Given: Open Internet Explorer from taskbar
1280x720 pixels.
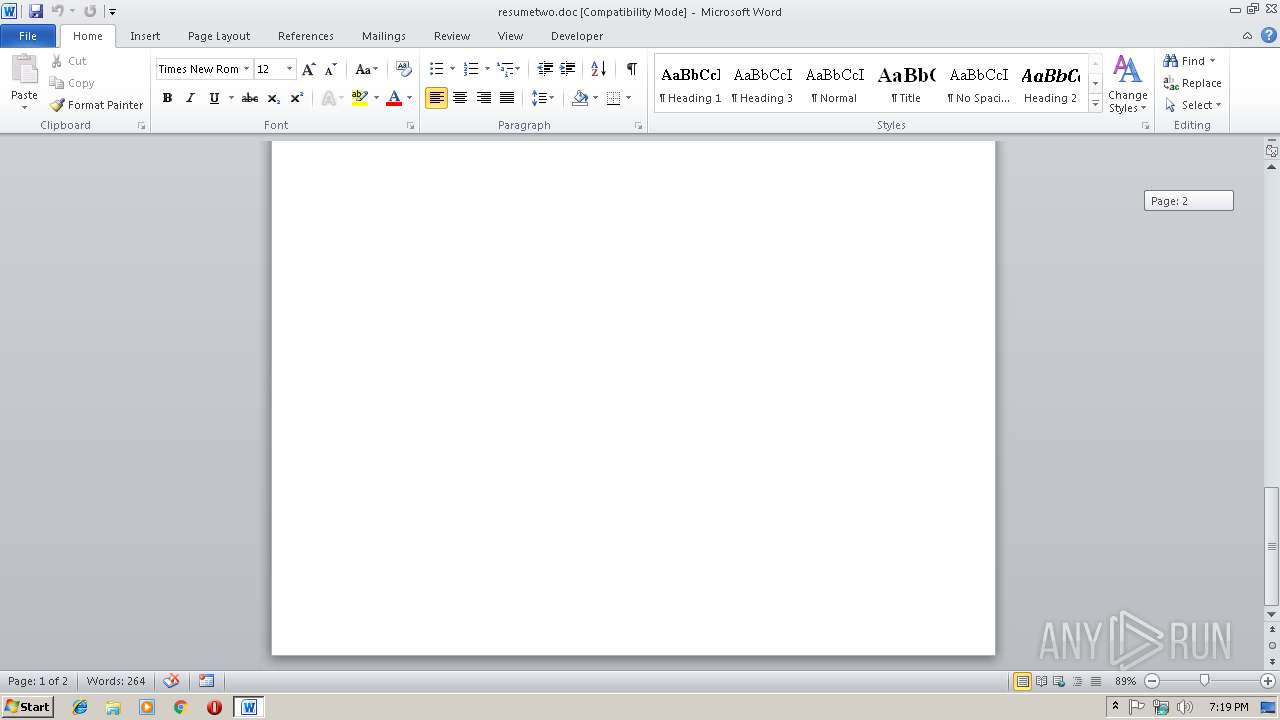Looking at the screenshot, I should [80, 707].
